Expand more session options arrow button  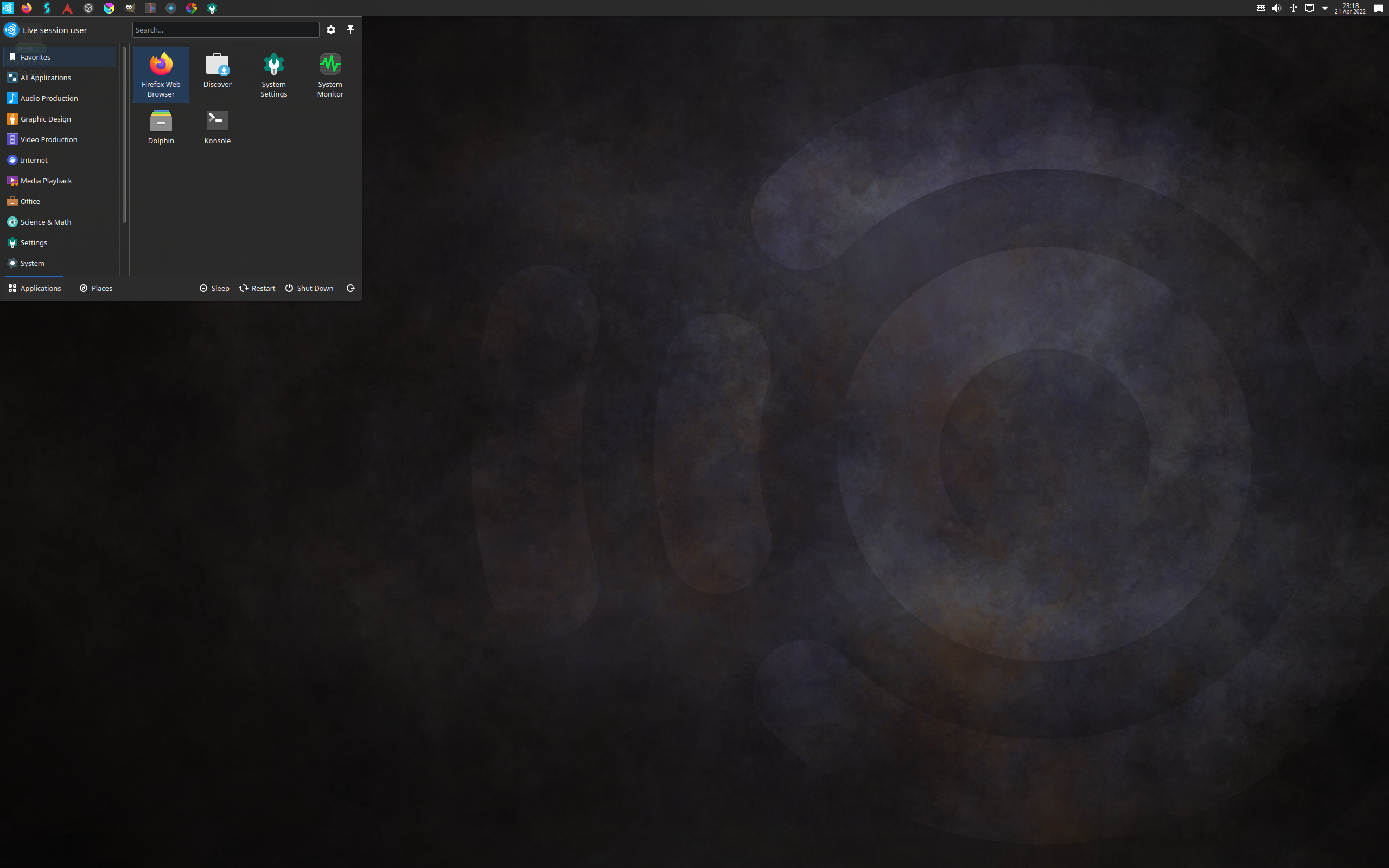click(x=350, y=288)
